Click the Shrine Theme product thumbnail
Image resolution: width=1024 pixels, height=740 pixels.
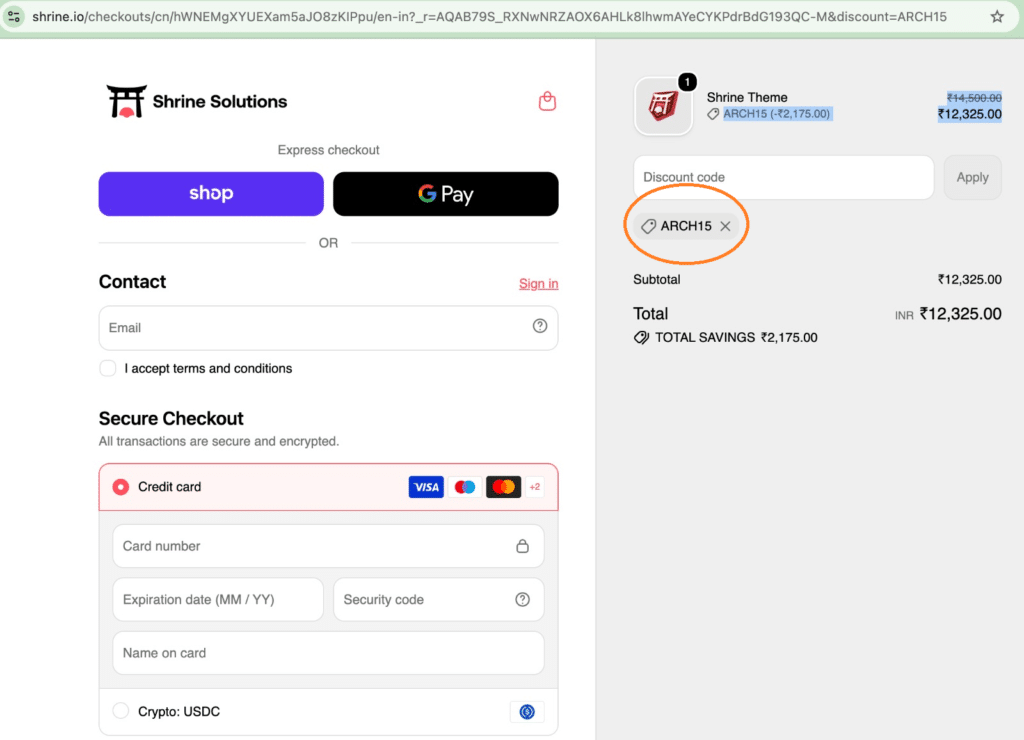coord(663,106)
